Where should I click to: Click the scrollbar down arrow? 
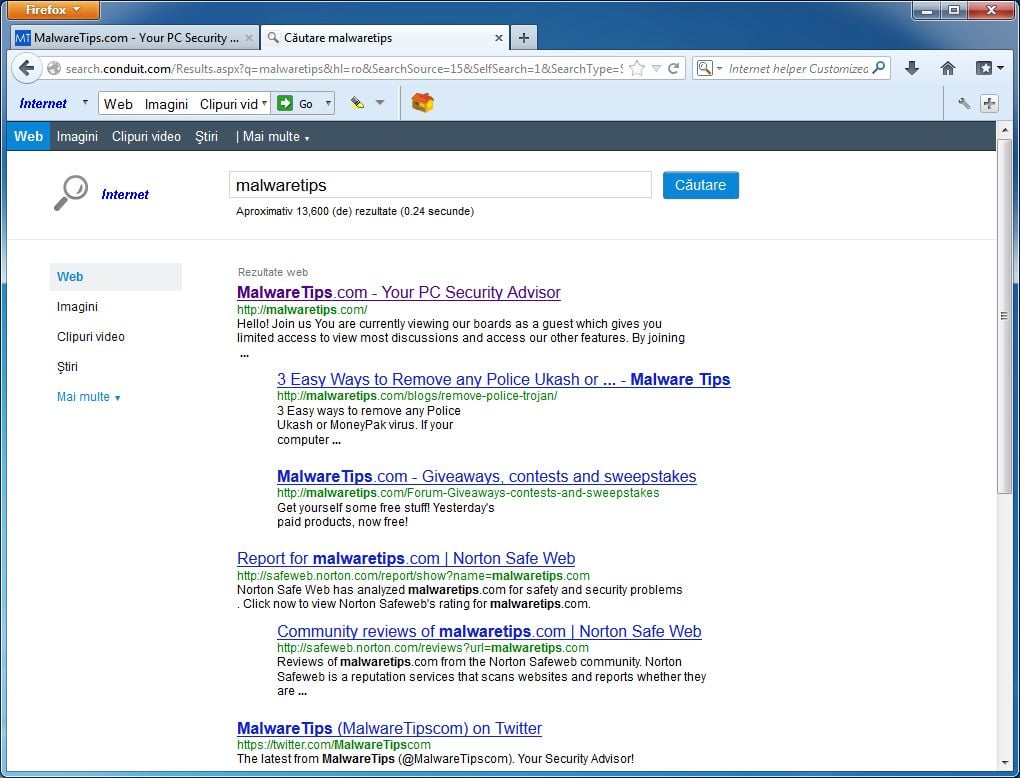(1005, 762)
